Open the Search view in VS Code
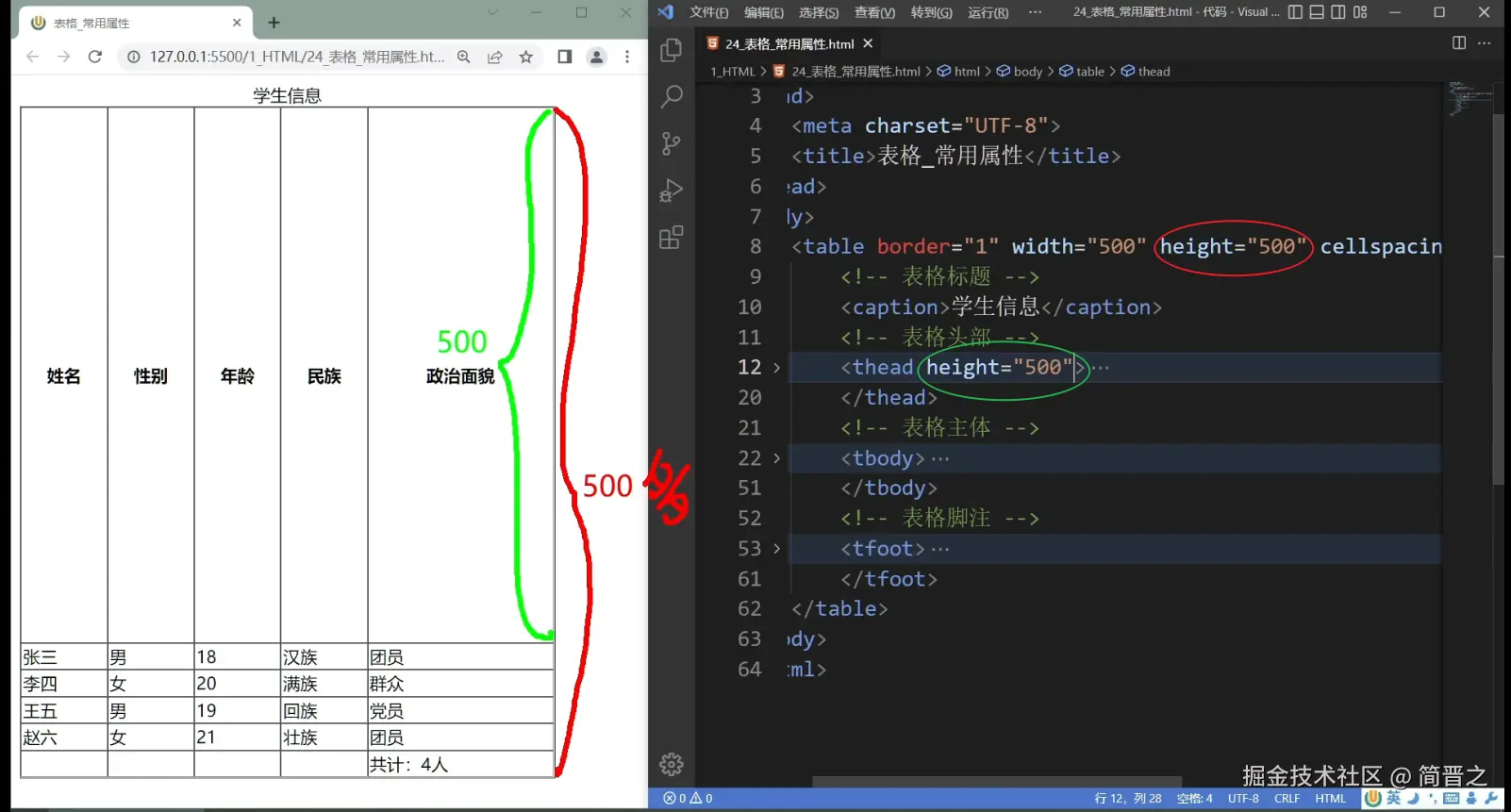The height and width of the screenshot is (812, 1511). (672, 96)
